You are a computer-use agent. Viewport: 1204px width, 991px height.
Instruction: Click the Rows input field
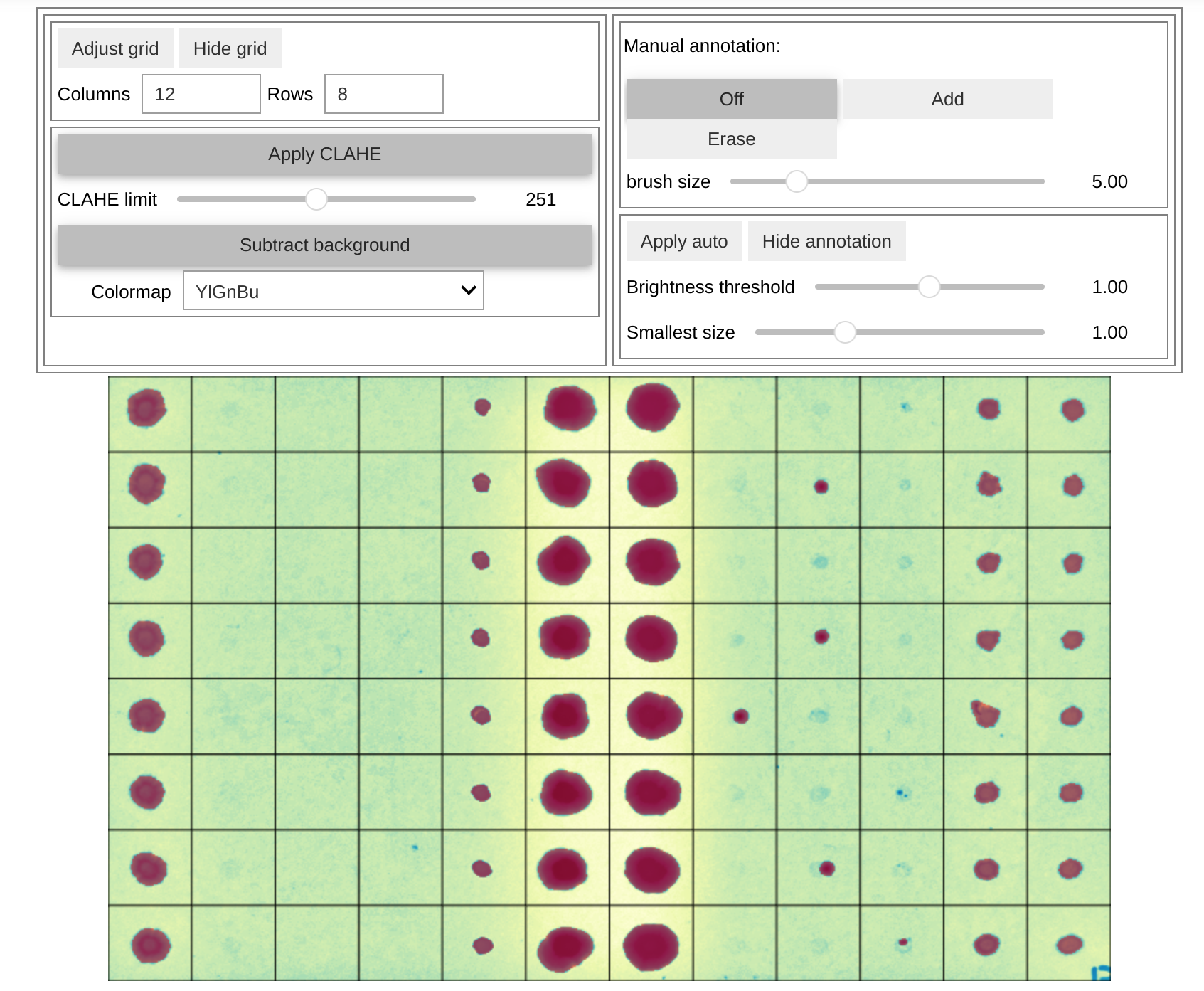pyautogui.click(x=383, y=94)
